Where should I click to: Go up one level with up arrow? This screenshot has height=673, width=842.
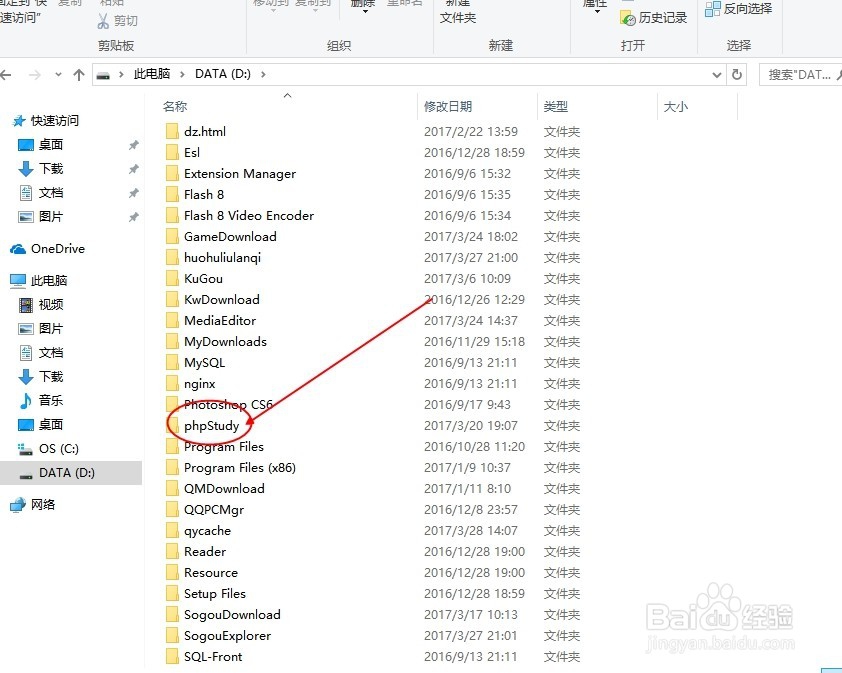(x=79, y=75)
